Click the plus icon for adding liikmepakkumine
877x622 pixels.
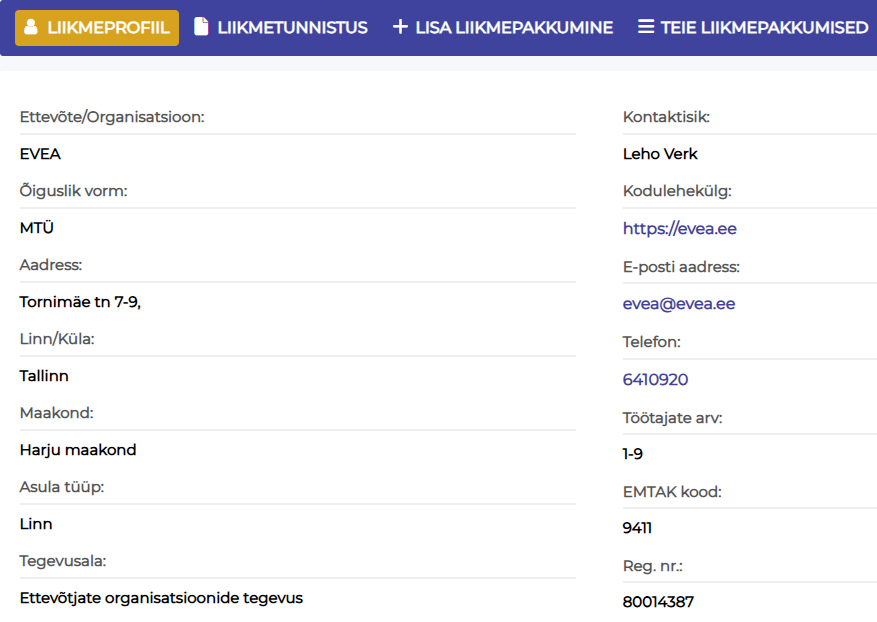pos(400,27)
